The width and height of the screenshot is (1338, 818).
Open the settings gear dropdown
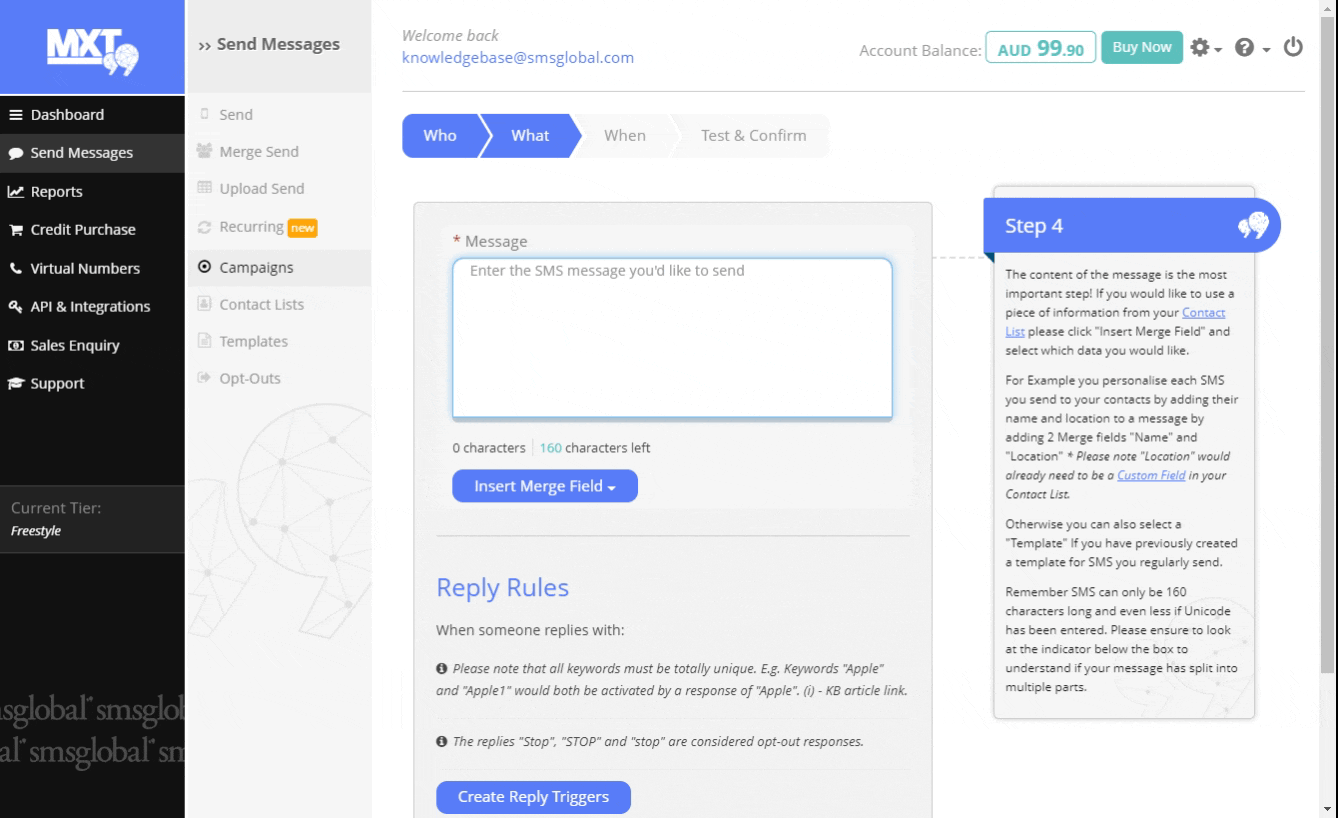click(1204, 48)
